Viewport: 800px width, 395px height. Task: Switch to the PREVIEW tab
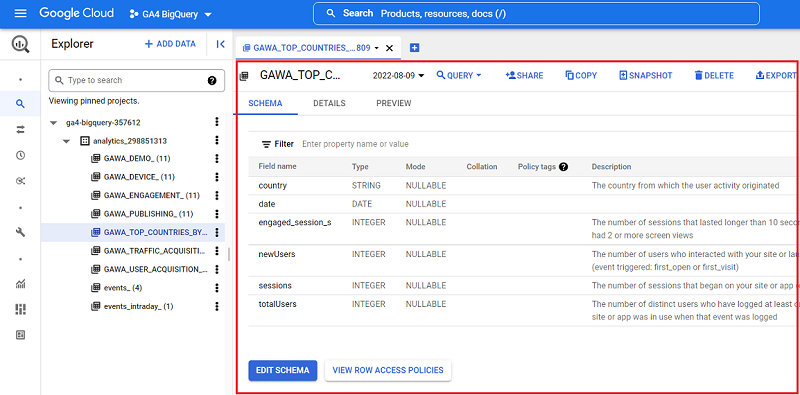[x=393, y=103]
